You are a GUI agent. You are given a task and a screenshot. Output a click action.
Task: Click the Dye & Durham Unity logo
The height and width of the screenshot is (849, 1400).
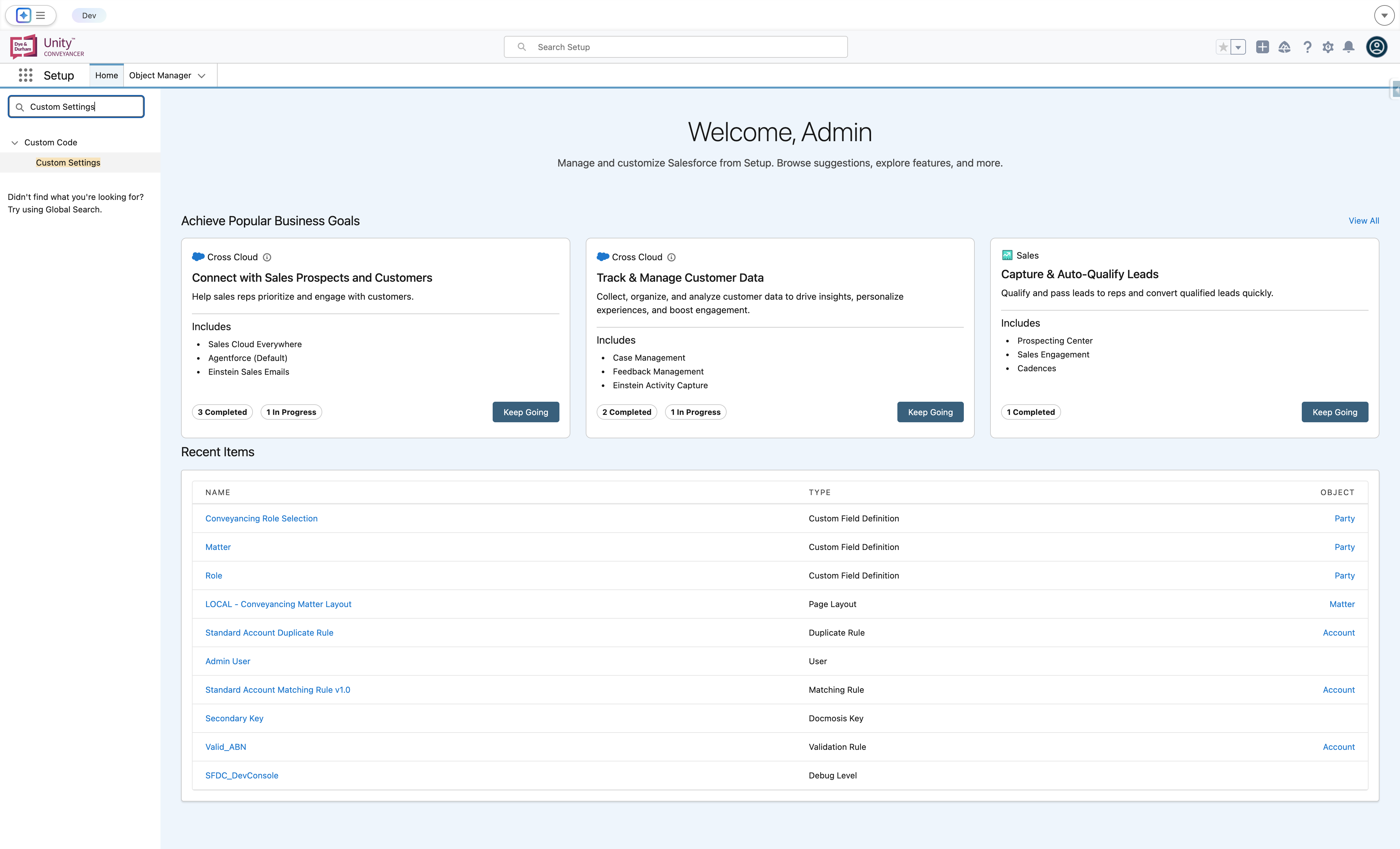(47, 47)
